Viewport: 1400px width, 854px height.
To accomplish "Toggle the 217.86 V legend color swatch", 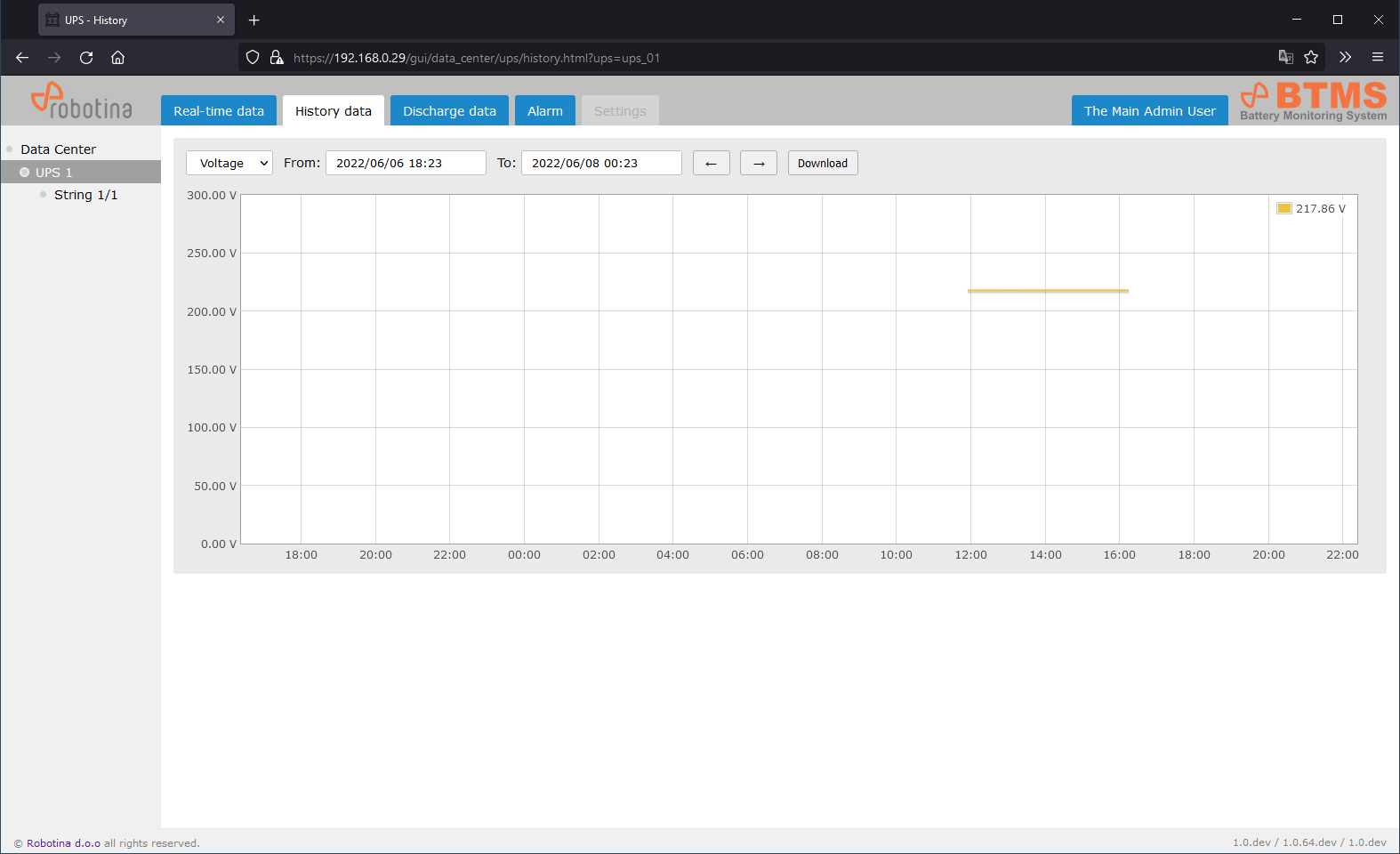I will [1283, 209].
